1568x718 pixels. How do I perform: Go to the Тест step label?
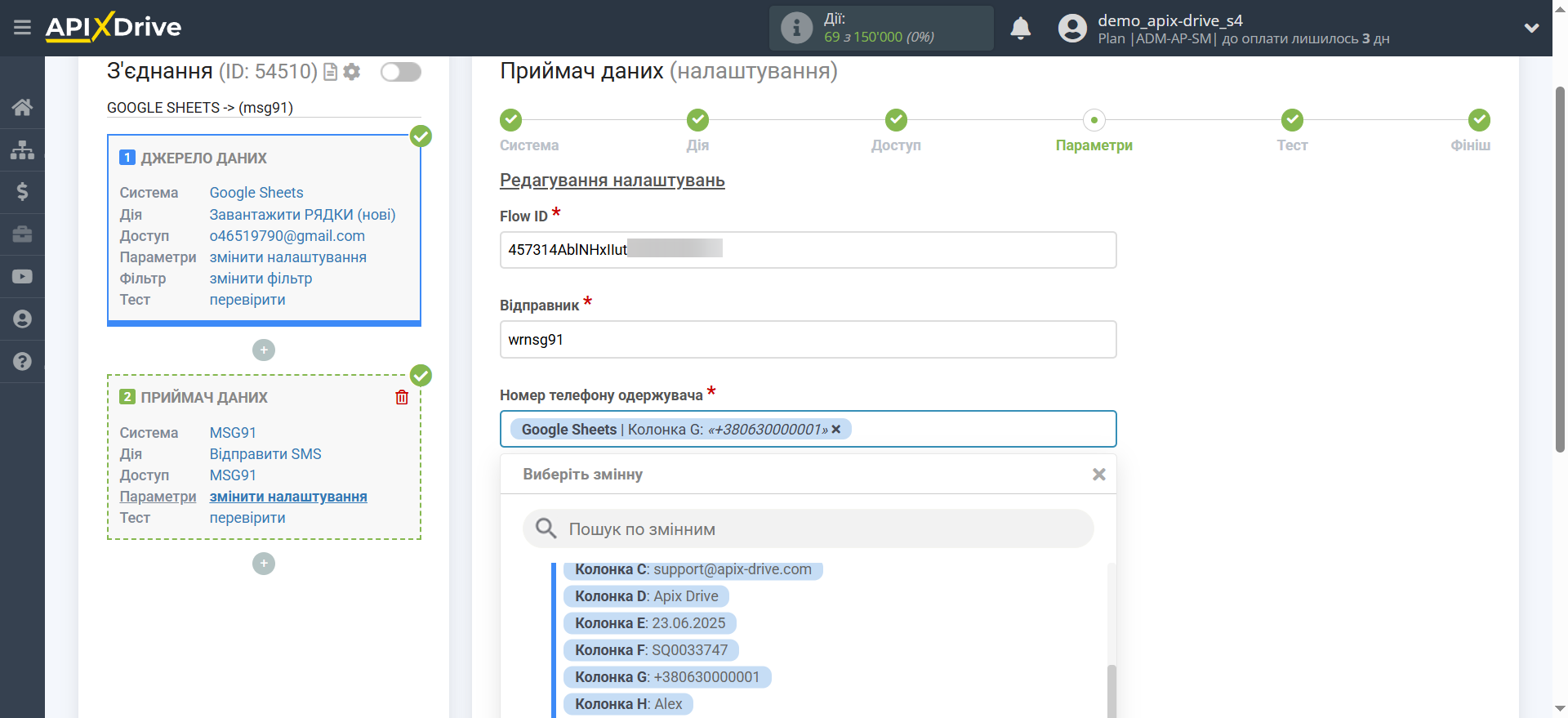pos(1292,145)
